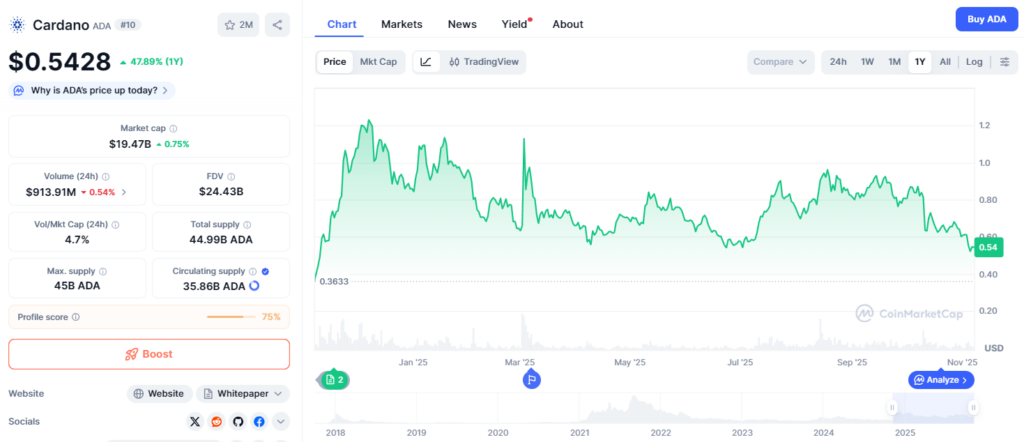This screenshot has height=442, width=1024.
Task: Click the orange Boost button
Action: pyautogui.click(x=149, y=354)
